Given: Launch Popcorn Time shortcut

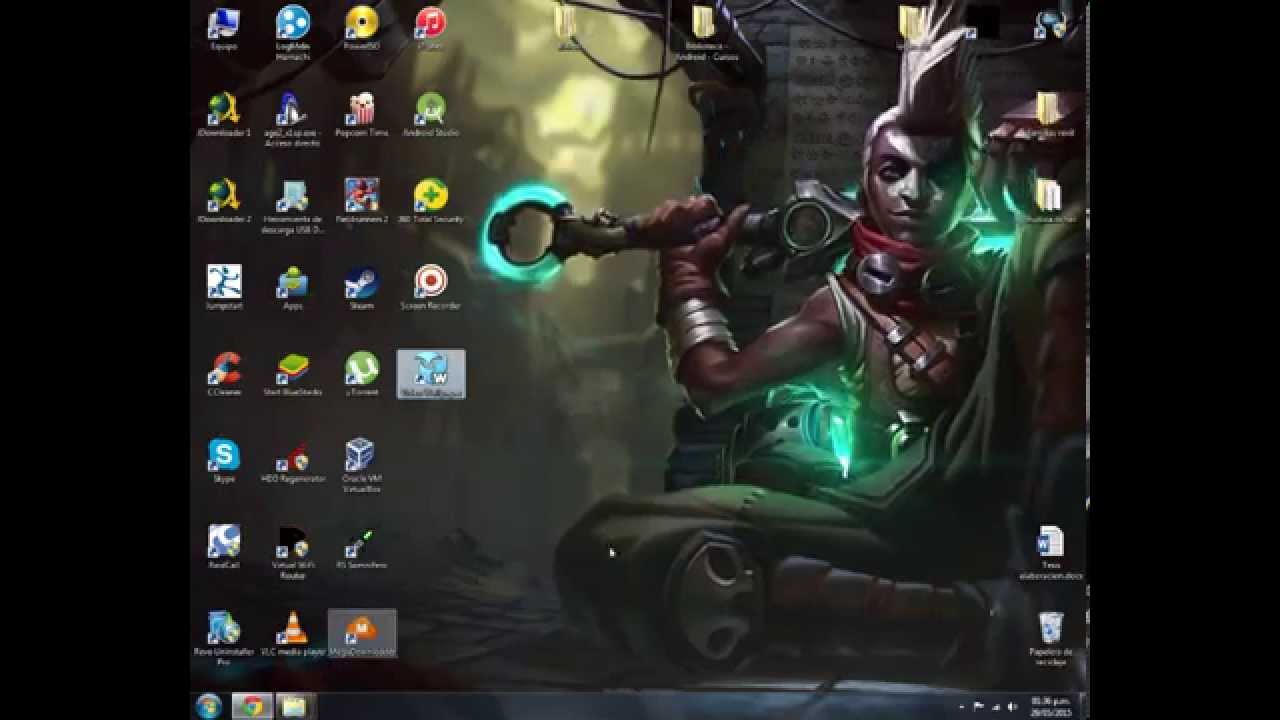Looking at the screenshot, I should (361, 114).
